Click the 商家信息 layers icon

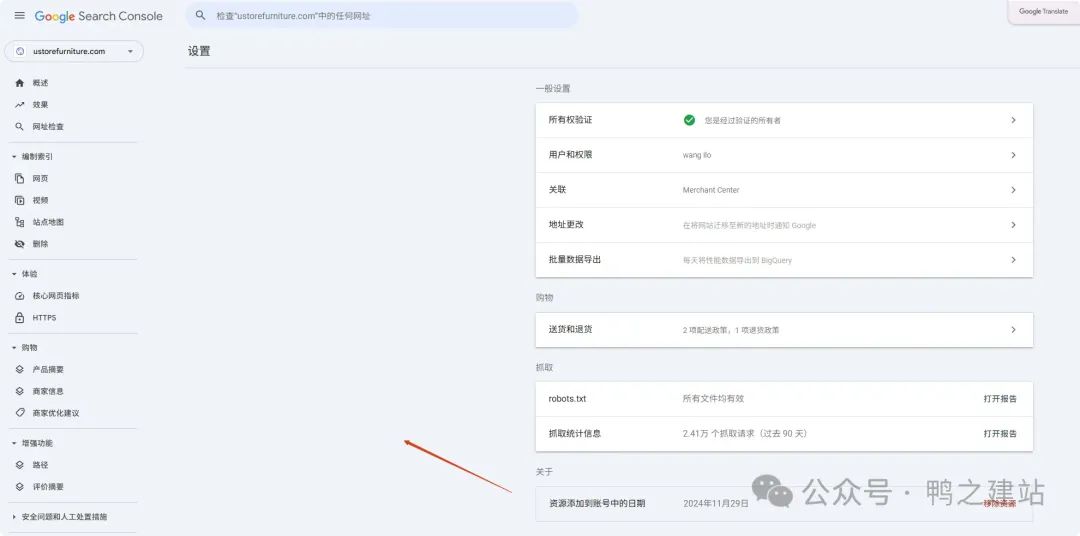tap(19, 391)
